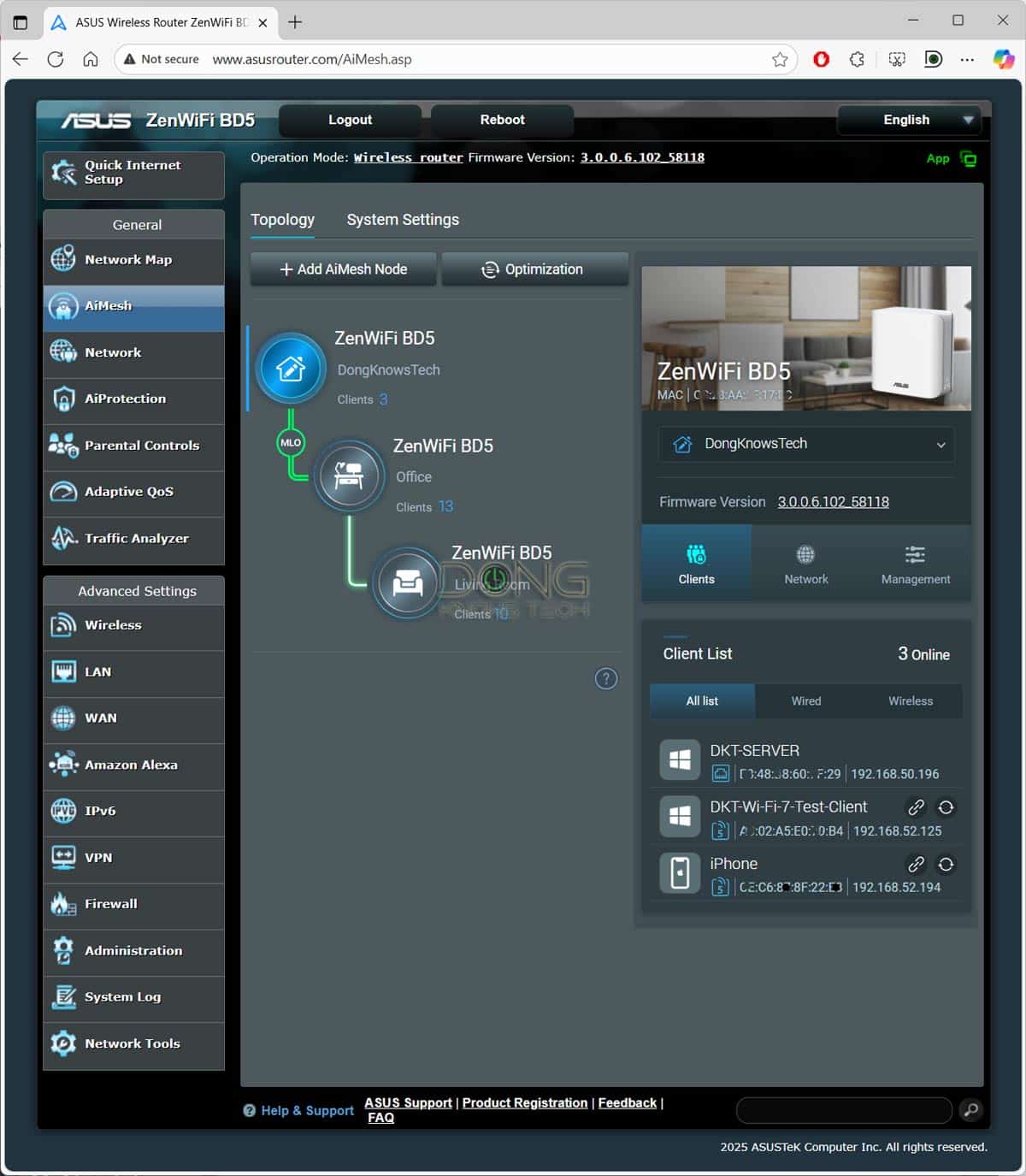Open a new browser tab

tap(295, 22)
